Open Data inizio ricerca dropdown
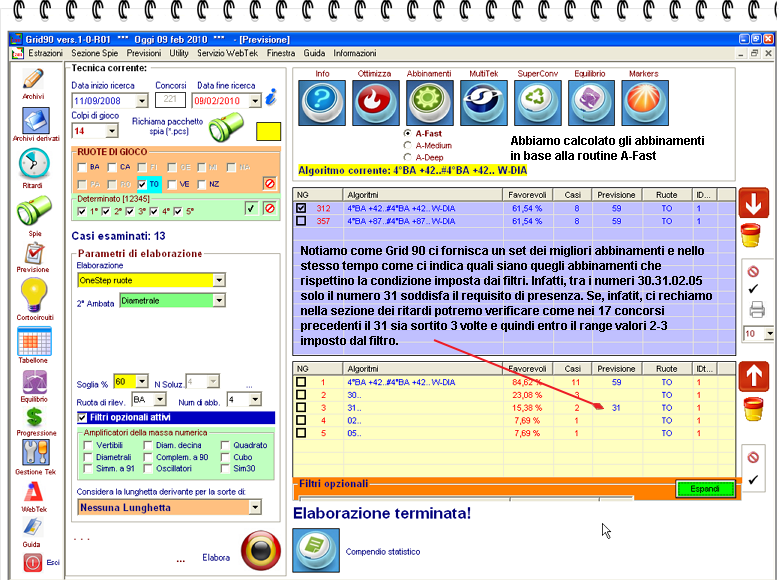The height and width of the screenshot is (580, 779). (142, 101)
